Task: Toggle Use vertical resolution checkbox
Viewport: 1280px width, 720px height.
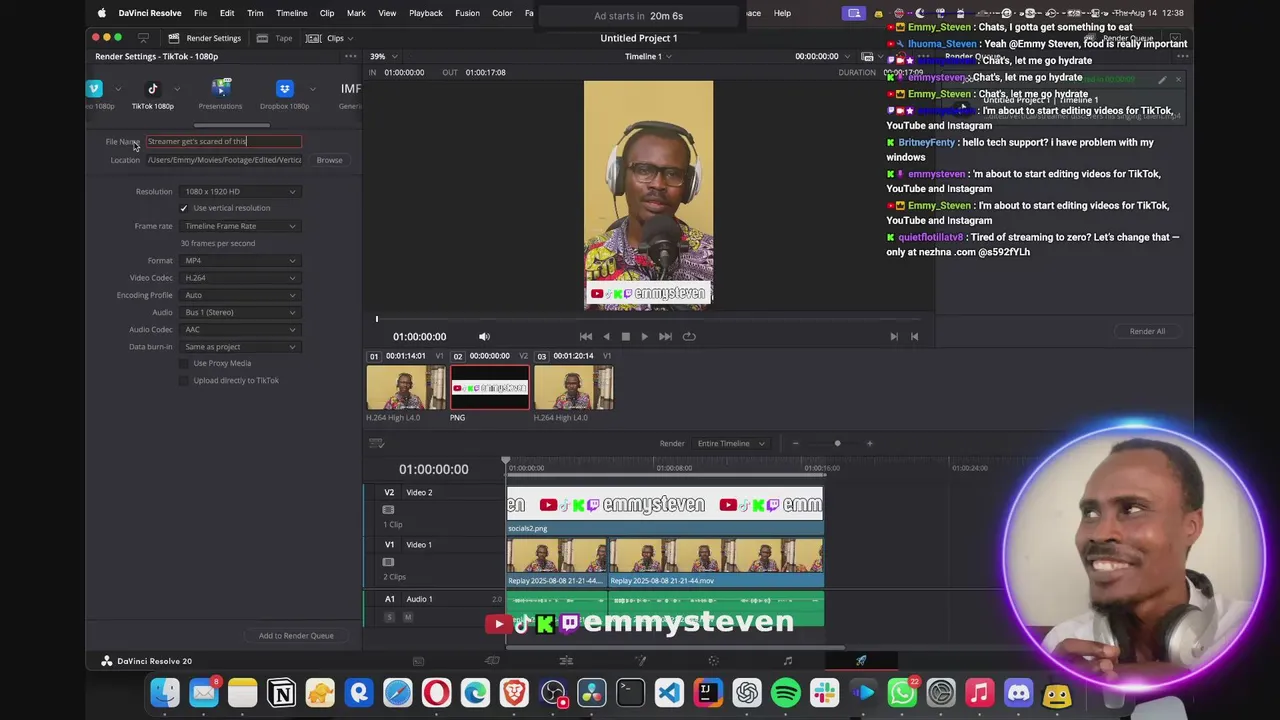Action: pyautogui.click(x=183, y=208)
